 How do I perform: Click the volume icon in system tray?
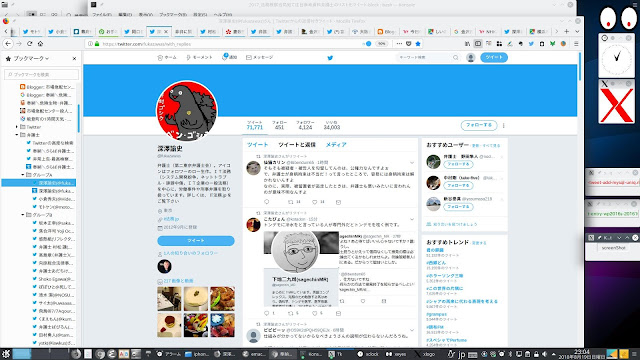coord(544,354)
